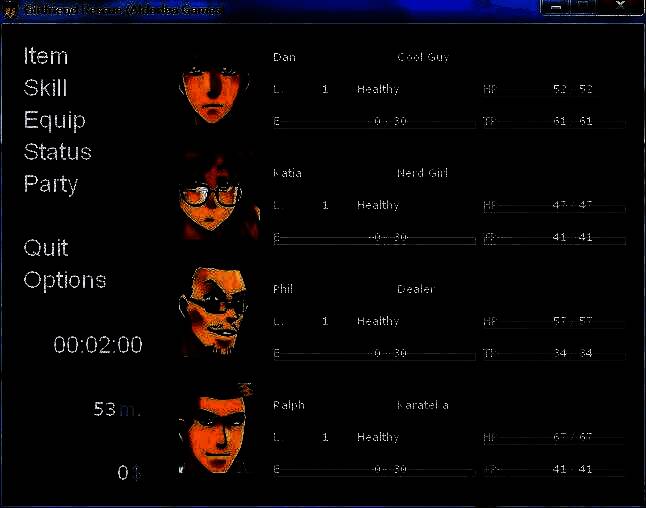Image resolution: width=646 pixels, height=508 pixels.
Task: Select Quit from the menu
Action: 46,248
